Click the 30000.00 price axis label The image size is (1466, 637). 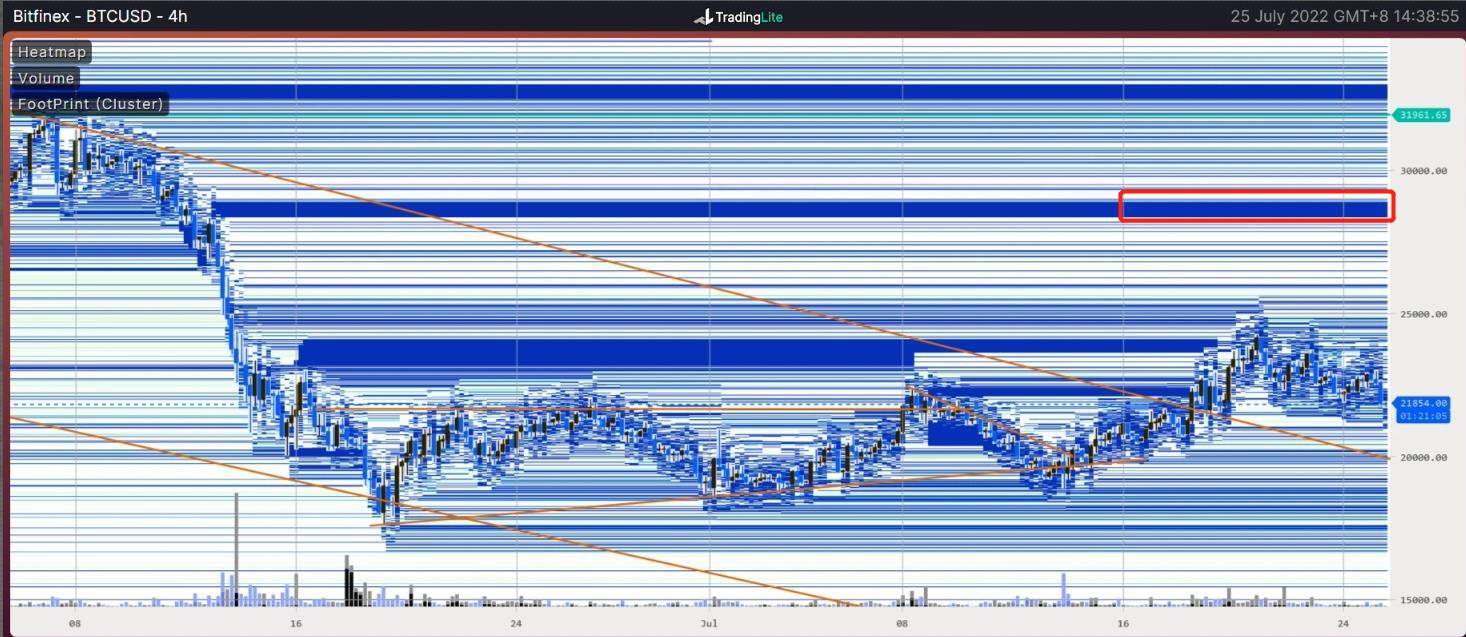(x=1423, y=171)
